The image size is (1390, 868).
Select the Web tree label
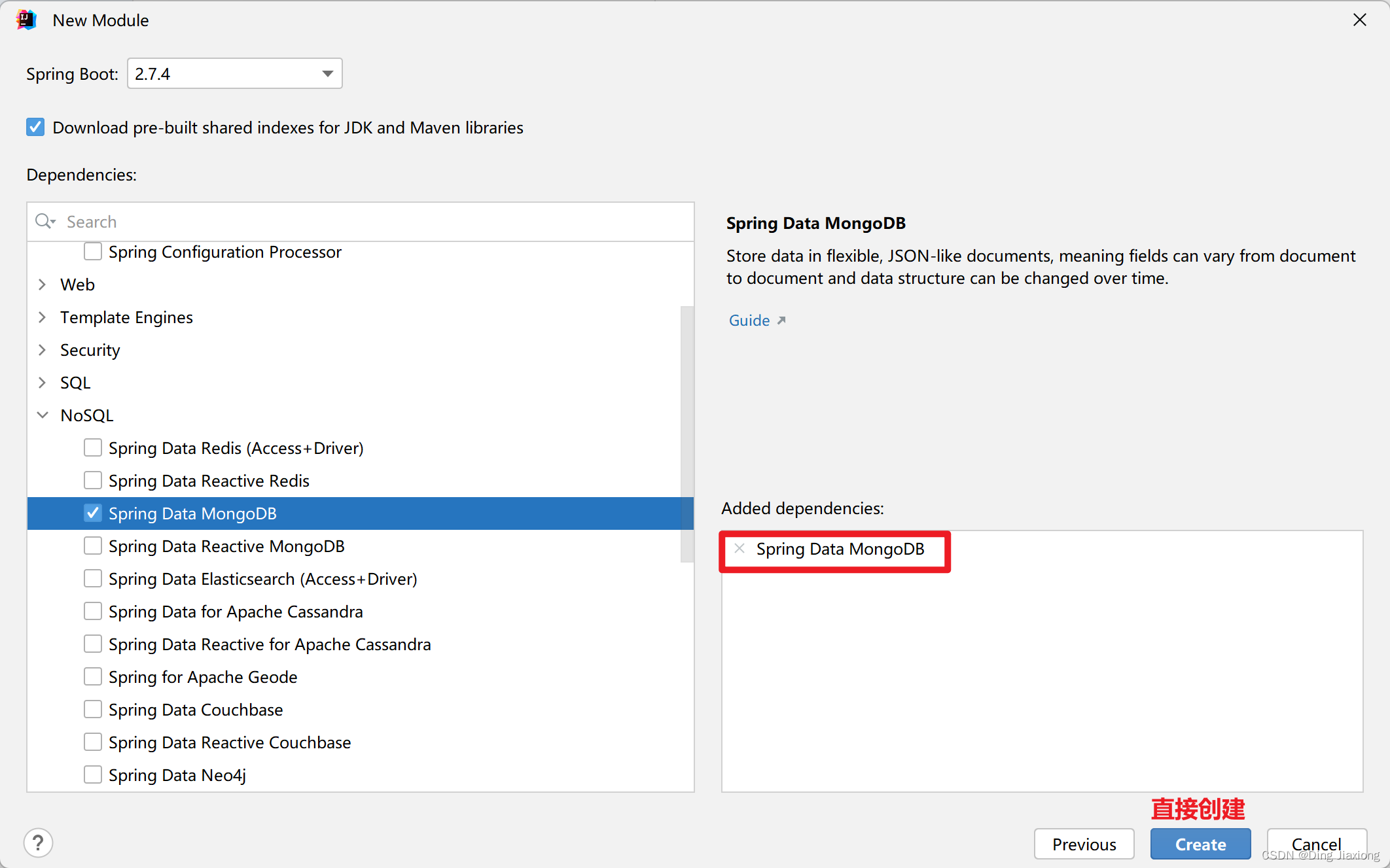[77, 285]
